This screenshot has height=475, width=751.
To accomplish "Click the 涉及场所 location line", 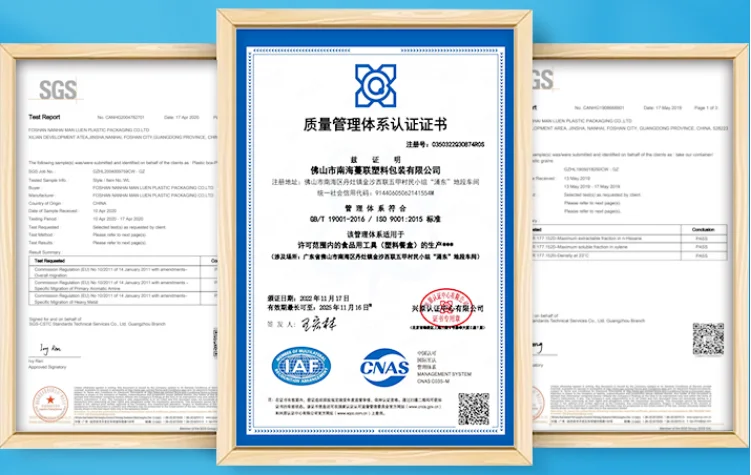I will [x=376, y=257].
